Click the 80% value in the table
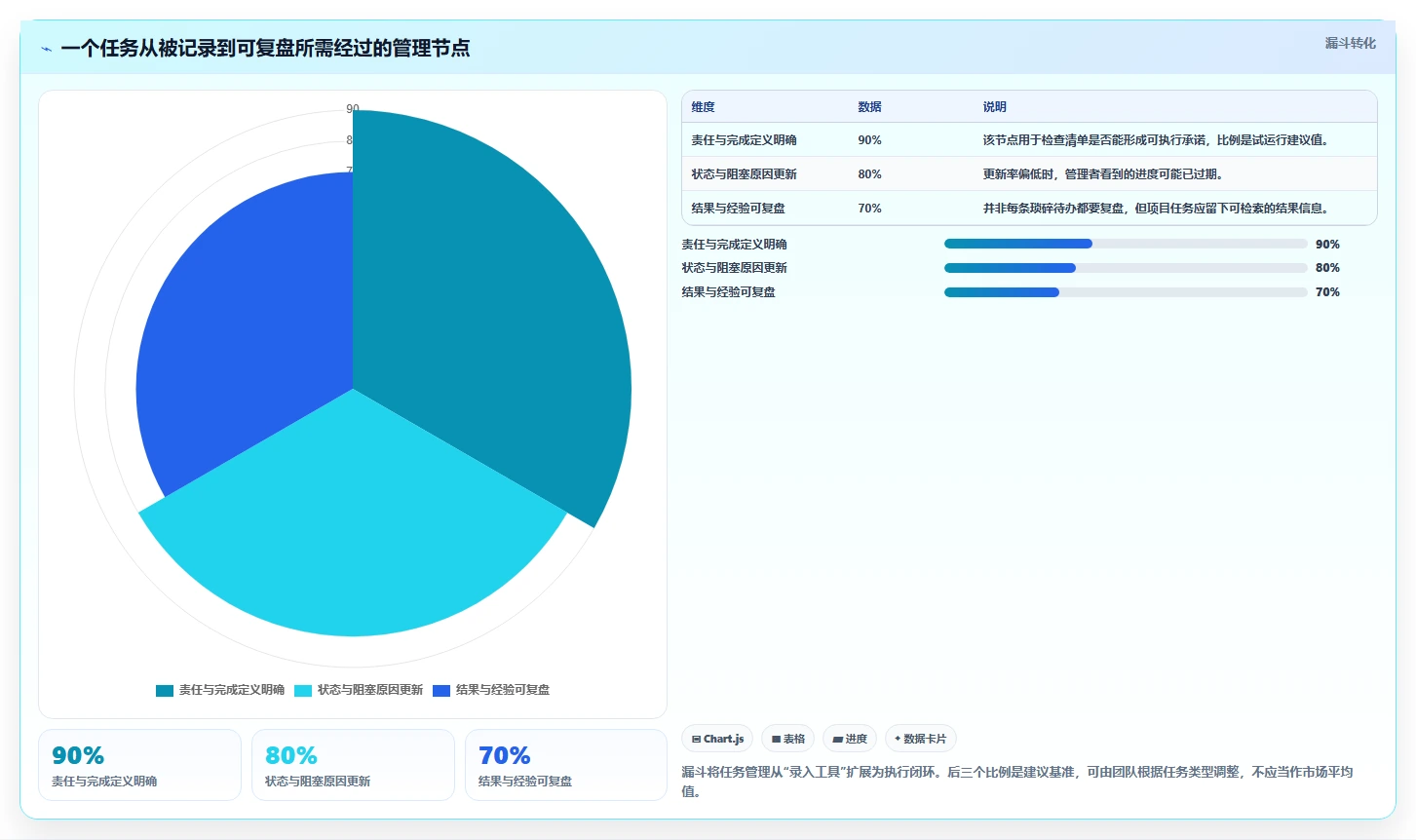Image resolution: width=1416 pixels, height=840 pixels. coord(869,174)
